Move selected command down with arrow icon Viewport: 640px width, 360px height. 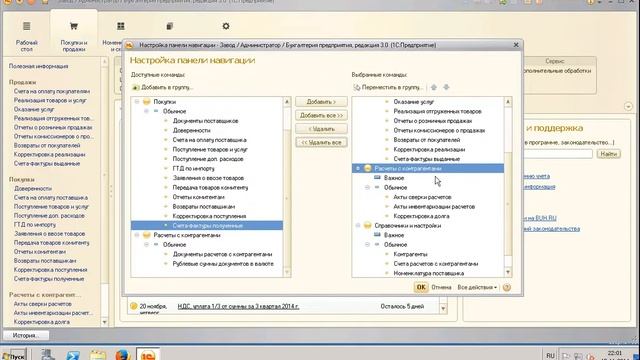point(446,87)
